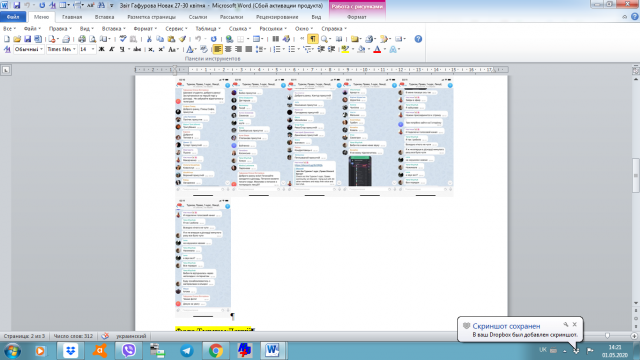Toggle strikethrough formatting

137,49
